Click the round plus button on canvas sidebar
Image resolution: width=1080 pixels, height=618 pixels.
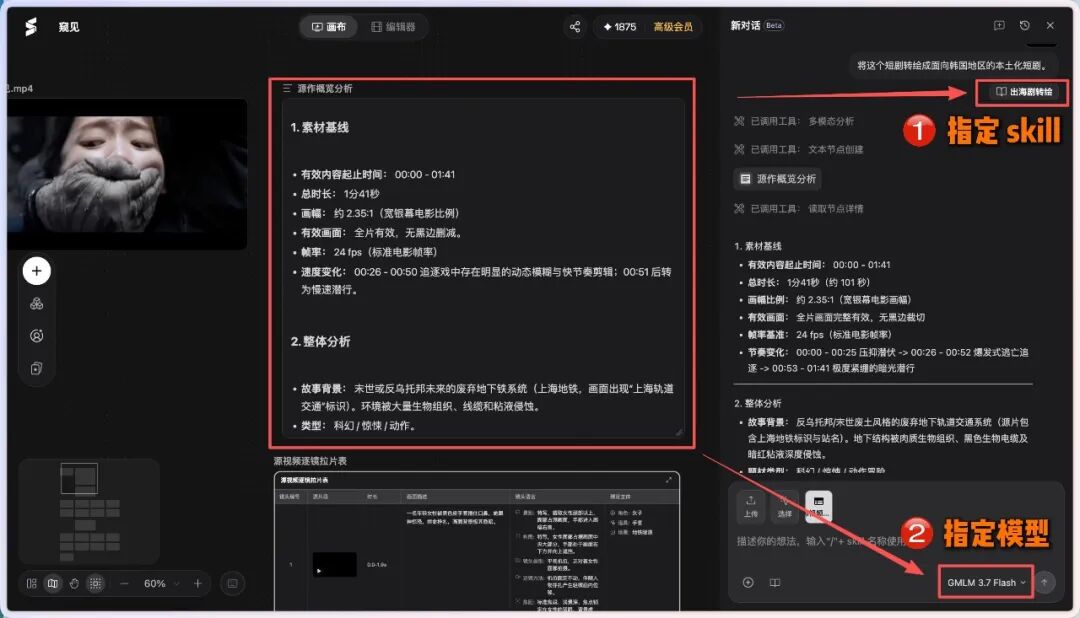pos(37,271)
